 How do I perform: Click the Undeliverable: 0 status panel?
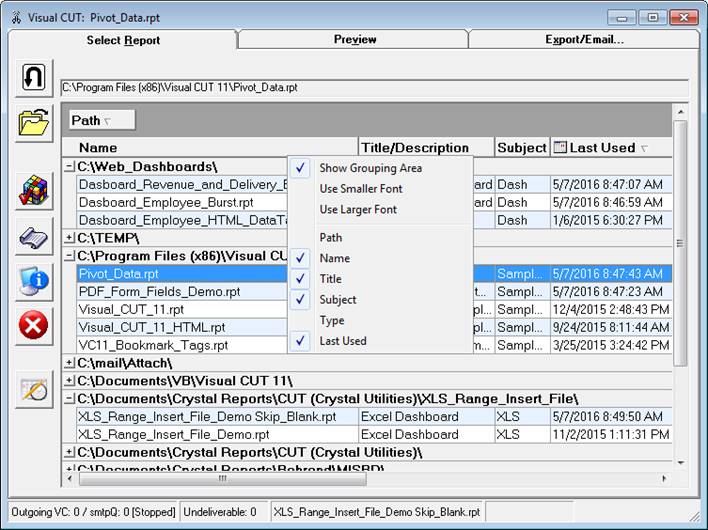pos(224,512)
